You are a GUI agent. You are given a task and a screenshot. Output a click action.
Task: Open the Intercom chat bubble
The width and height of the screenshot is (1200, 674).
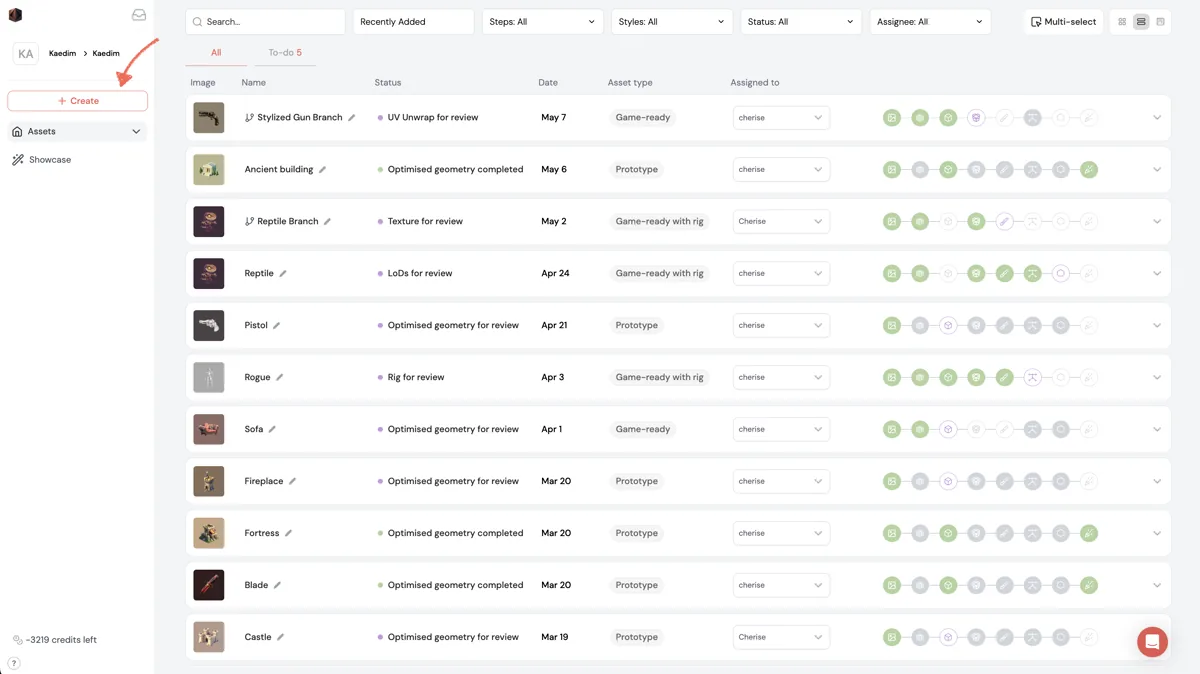[x=1152, y=642]
